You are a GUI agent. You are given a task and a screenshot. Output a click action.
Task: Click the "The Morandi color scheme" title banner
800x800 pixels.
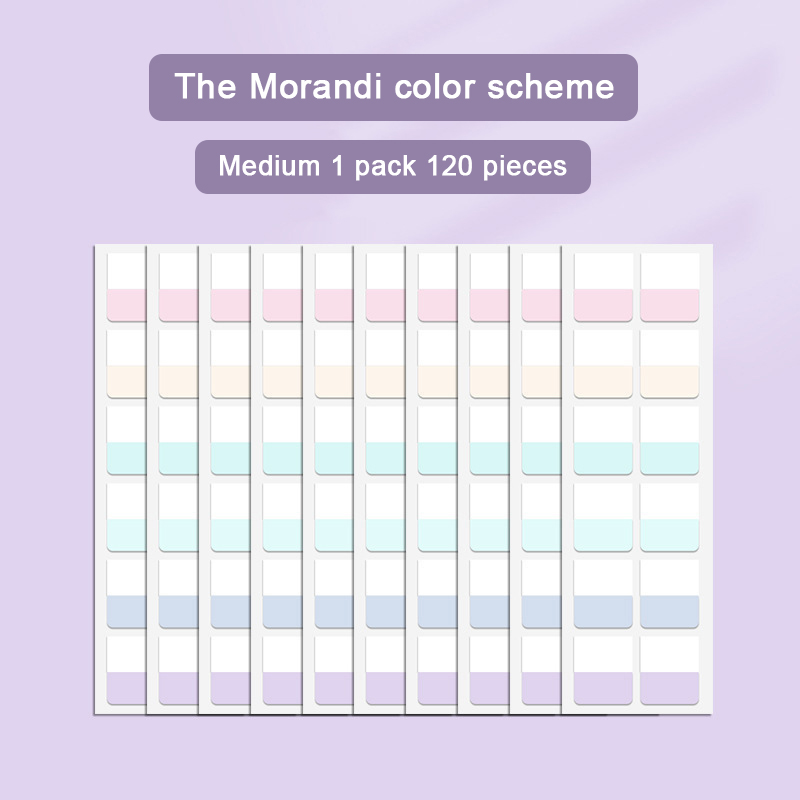tap(393, 87)
